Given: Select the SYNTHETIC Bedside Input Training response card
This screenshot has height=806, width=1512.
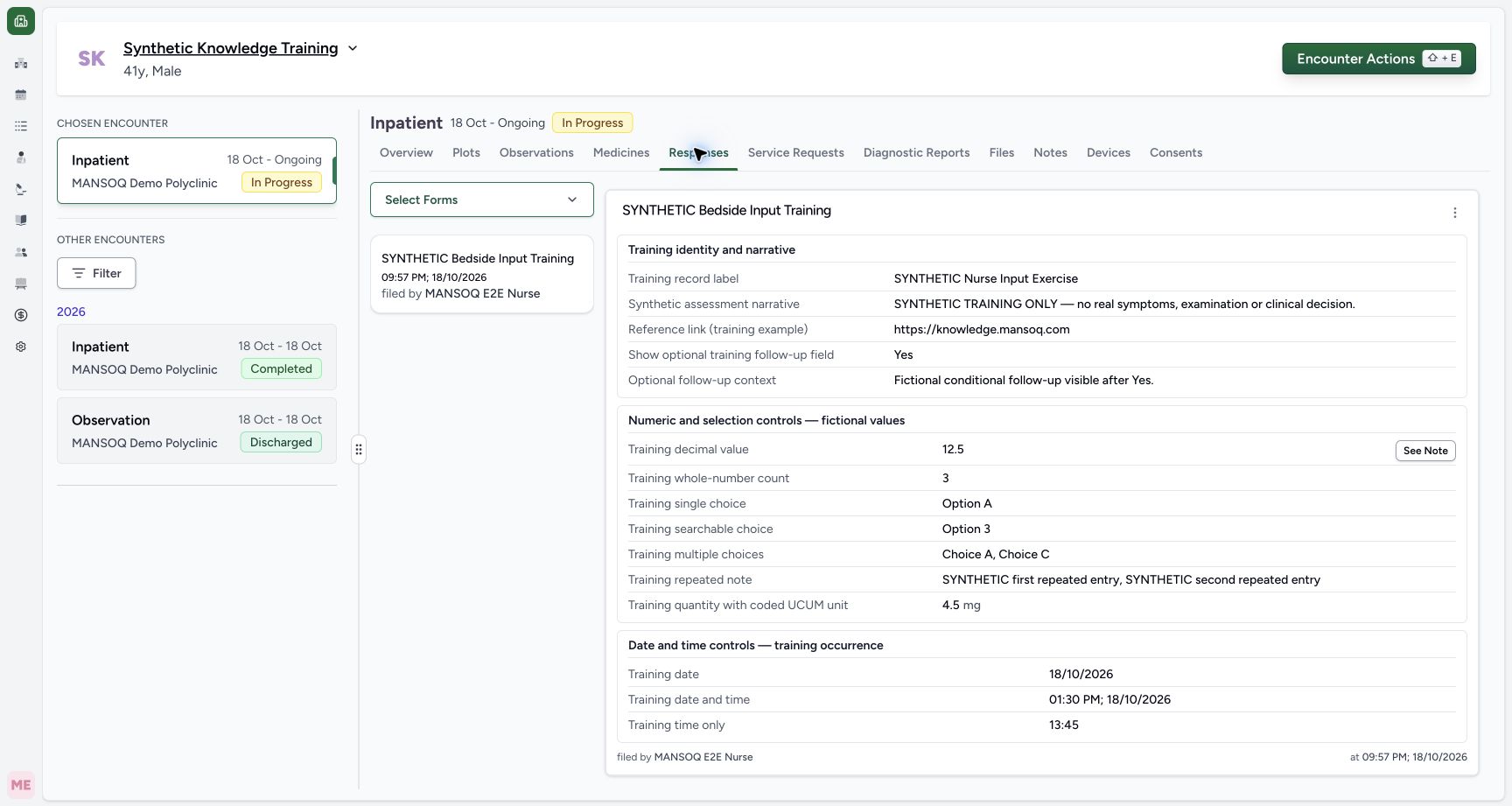Looking at the screenshot, I should [x=482, y=274].
